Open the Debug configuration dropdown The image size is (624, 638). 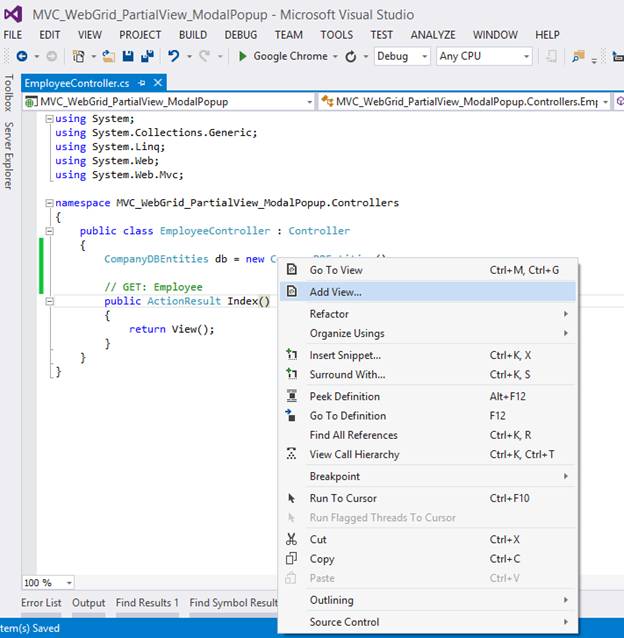425,57
